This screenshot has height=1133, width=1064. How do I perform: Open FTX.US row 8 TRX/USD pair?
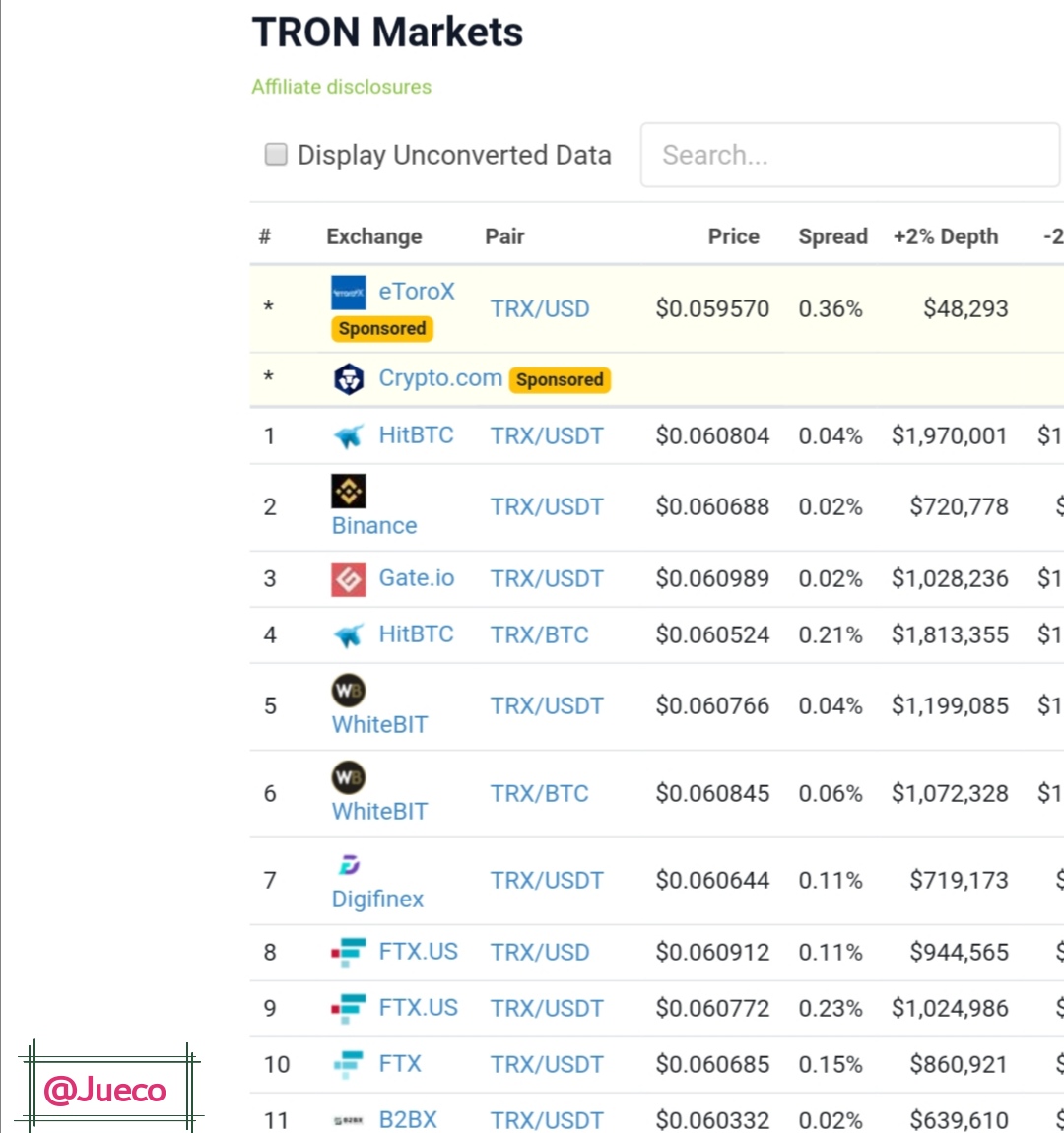[x=540, y=953]
